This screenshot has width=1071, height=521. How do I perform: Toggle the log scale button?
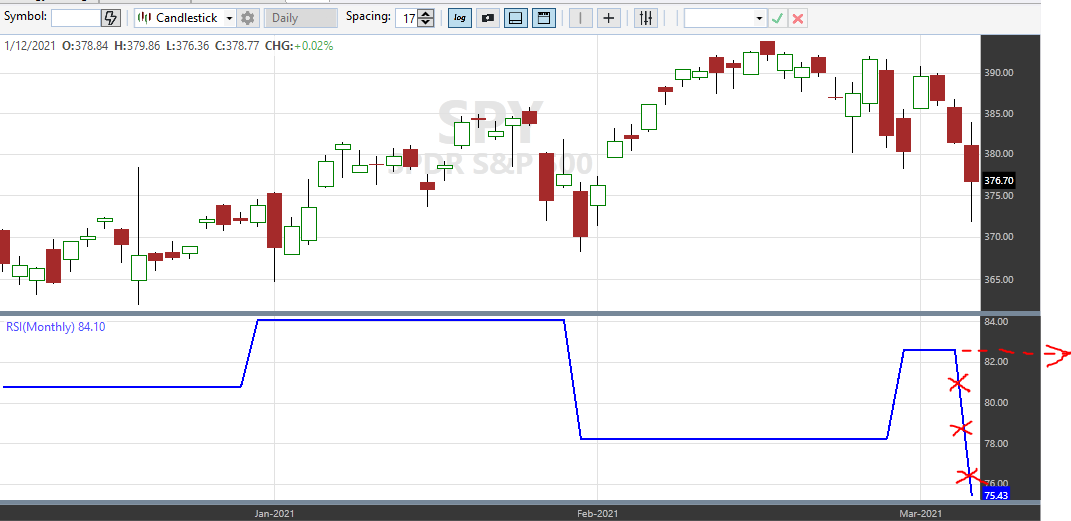[x=460, y=18]
